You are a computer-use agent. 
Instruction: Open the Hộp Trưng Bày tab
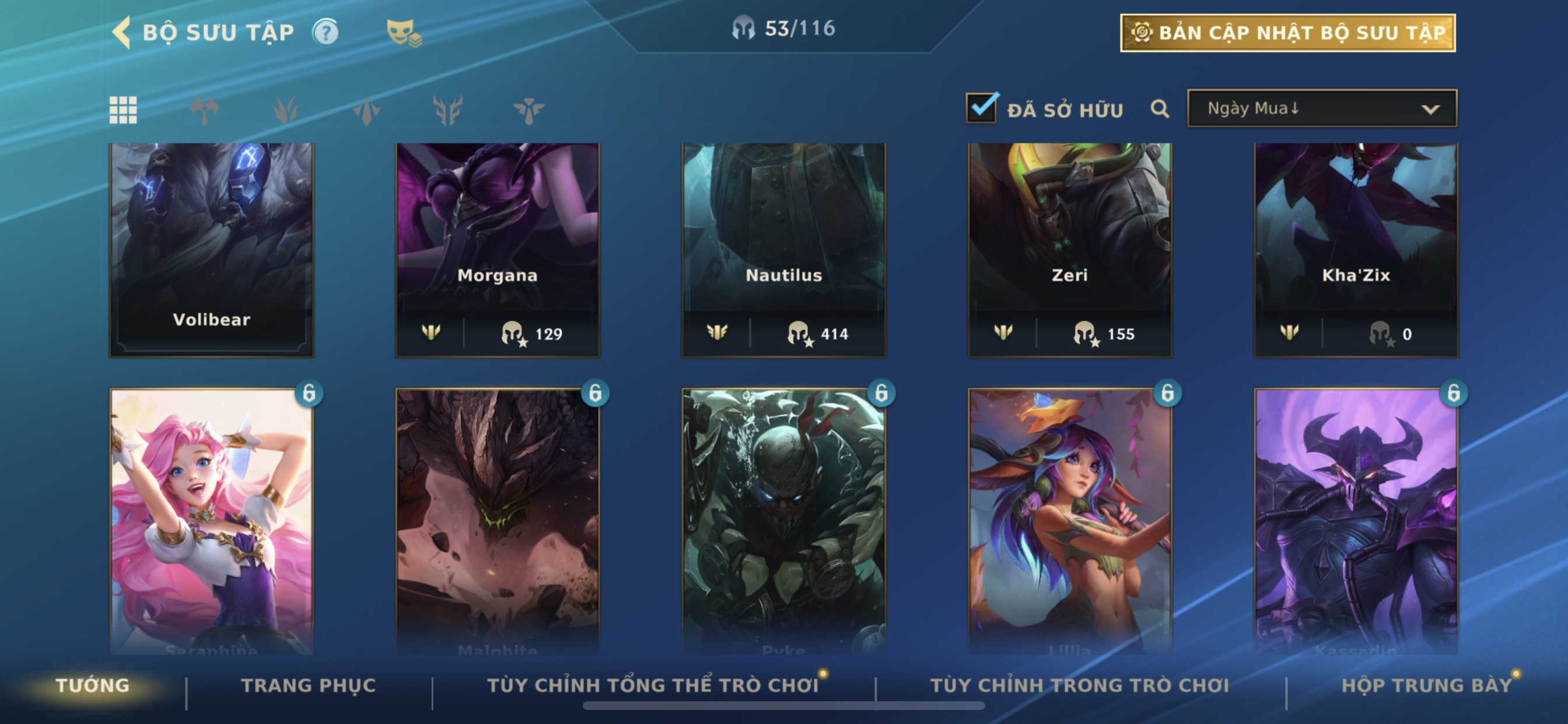coord(1427,686)
